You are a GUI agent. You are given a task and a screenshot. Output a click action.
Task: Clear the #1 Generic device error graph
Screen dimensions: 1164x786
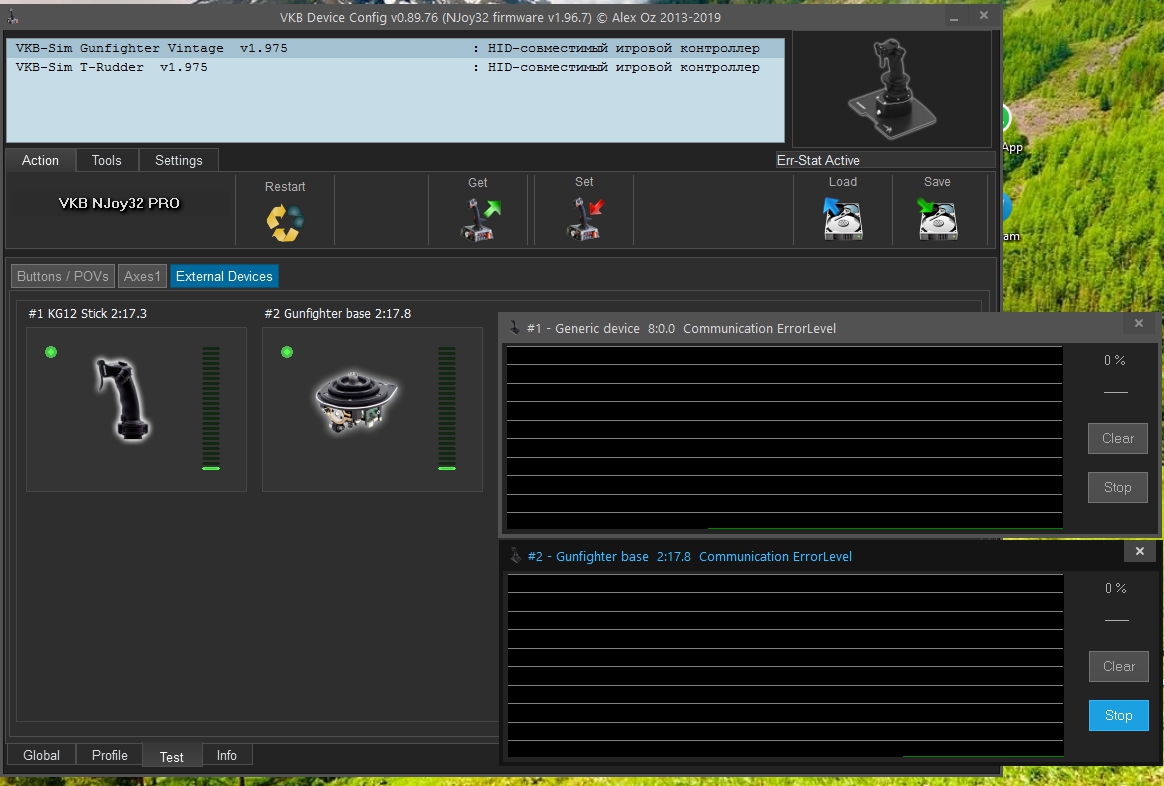[1118, 438]
